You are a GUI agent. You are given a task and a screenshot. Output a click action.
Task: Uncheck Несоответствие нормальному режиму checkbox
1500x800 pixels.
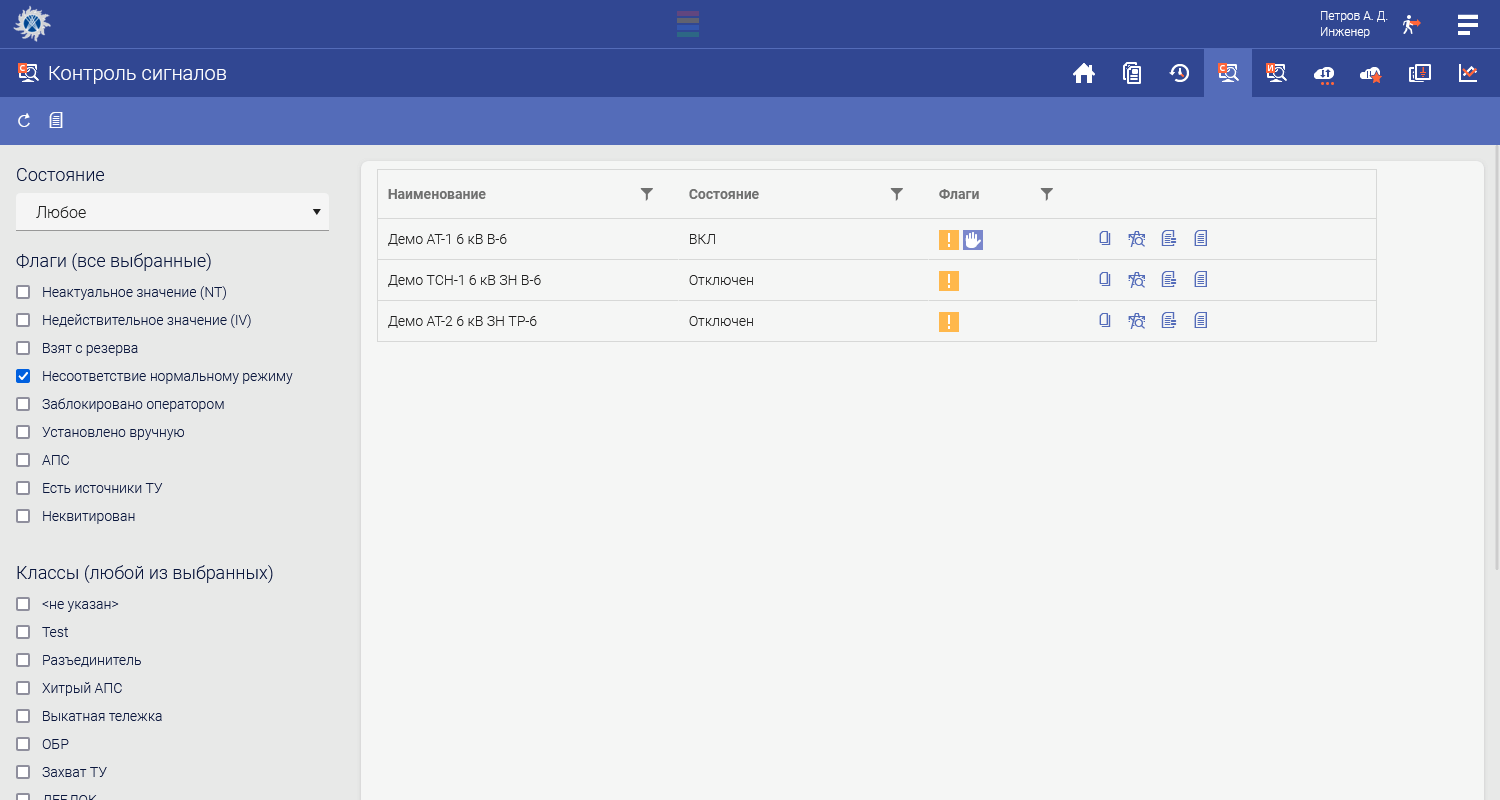click(x=23, y=377)
